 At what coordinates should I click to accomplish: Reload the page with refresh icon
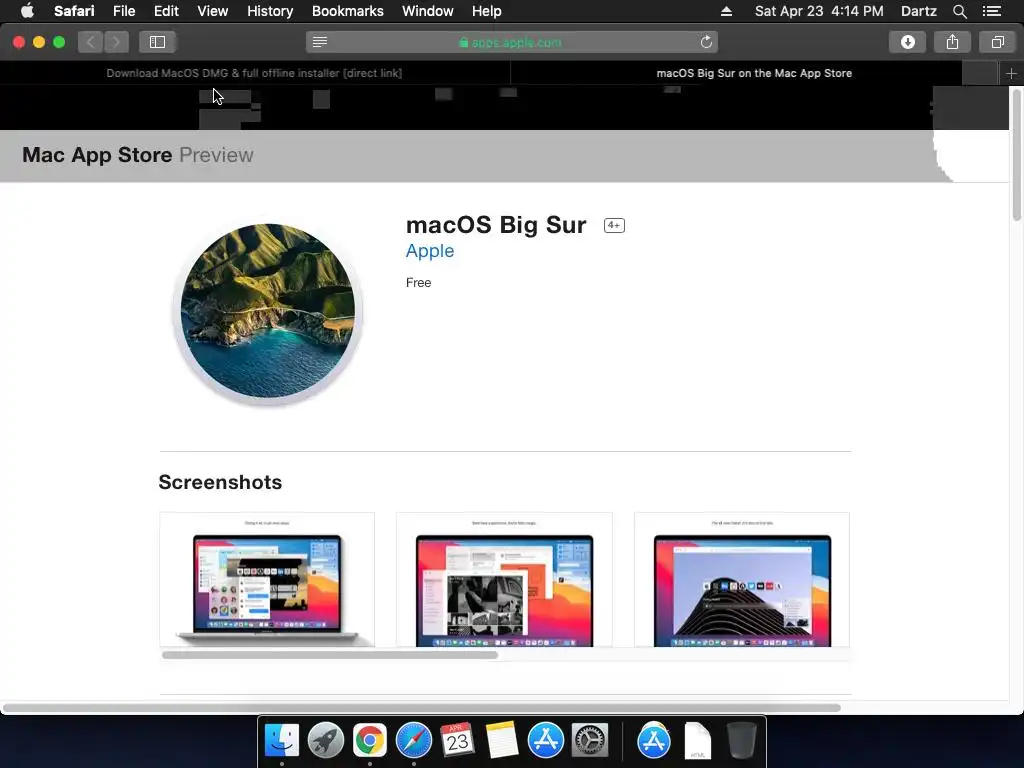[x=706, y=42]
